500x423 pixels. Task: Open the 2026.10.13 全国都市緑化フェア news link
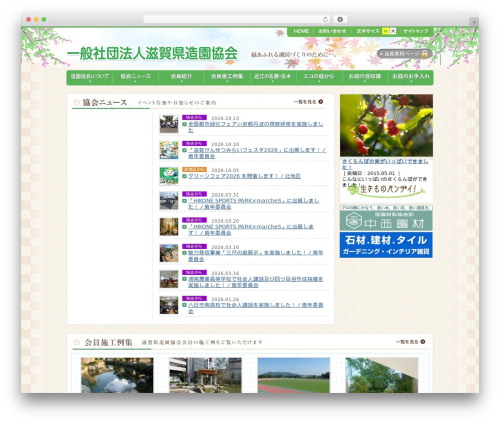[255, 127]
